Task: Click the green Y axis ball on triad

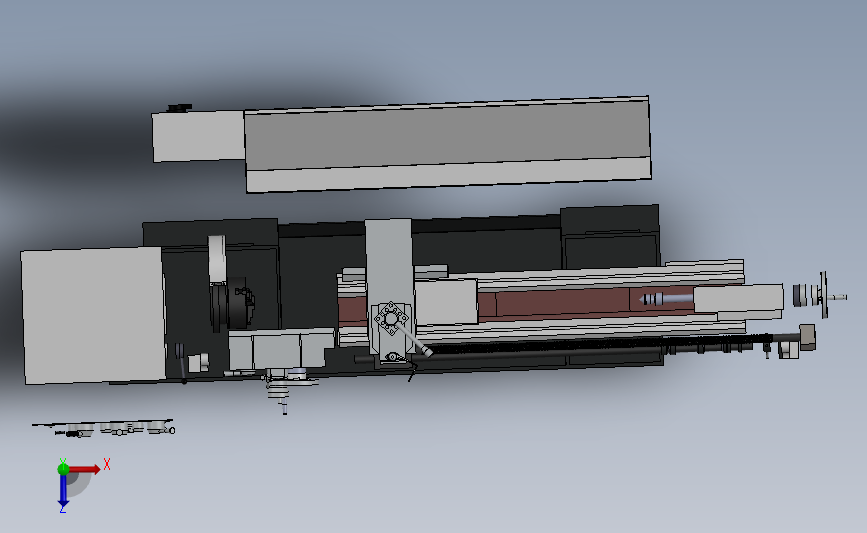Action: tap(63, 469)
